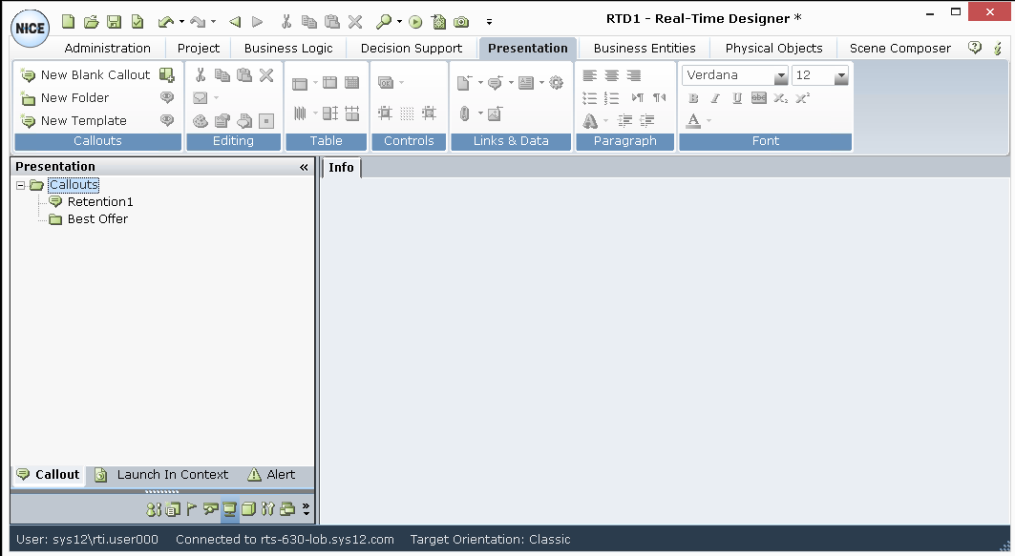This screenshot has width=1015, height=556.
Task: Toggle Italic font formatting
Action: point(715,98)
